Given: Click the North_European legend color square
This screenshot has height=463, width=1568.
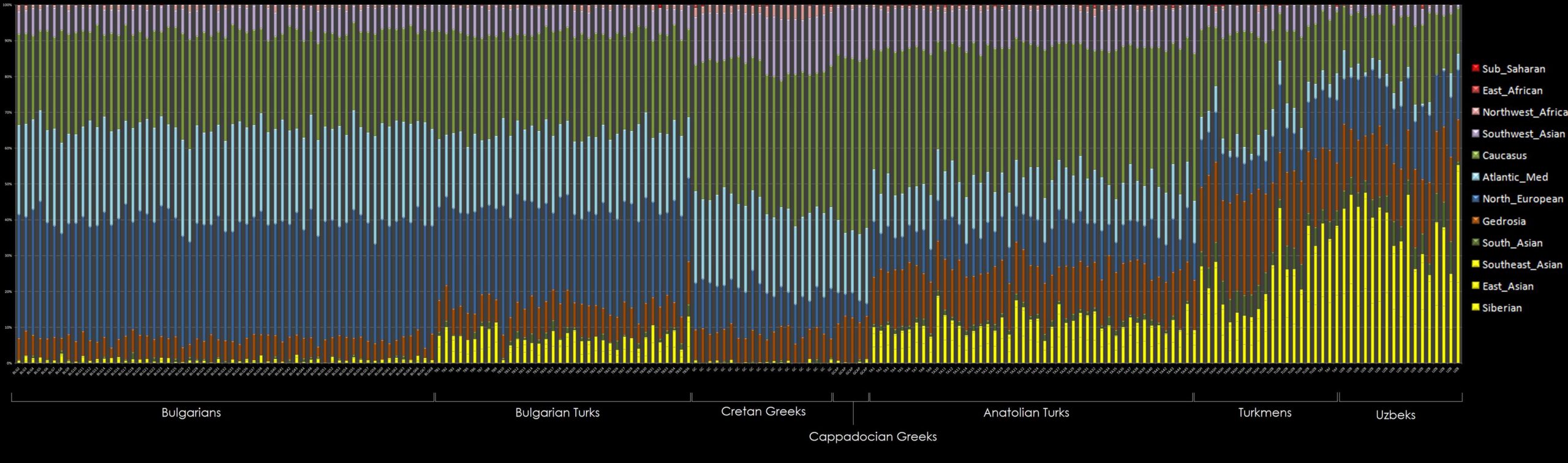Looking at the screenshot, I should pyautogui.click(x=1476, y=198).
